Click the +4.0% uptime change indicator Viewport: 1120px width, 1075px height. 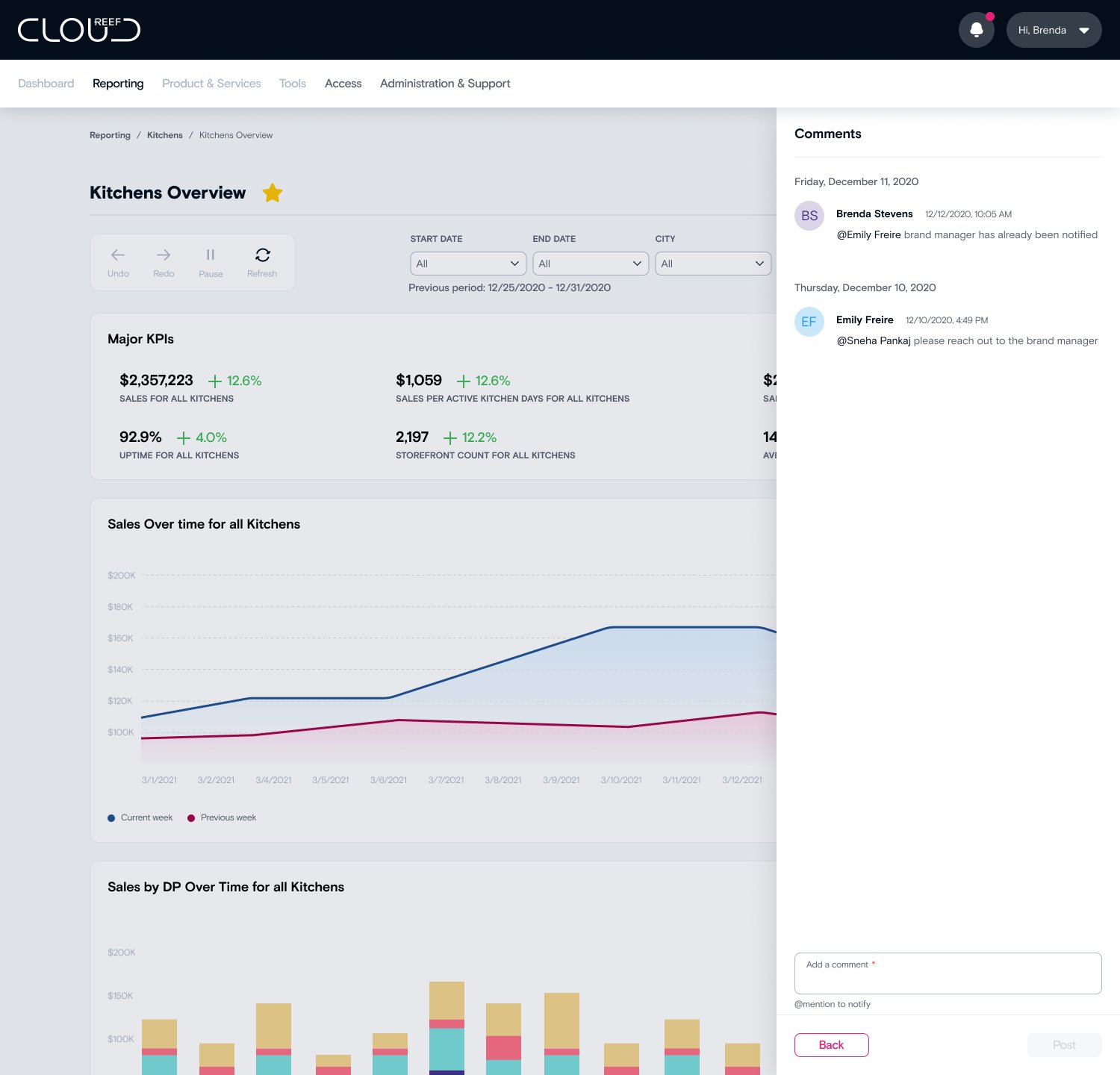pos(202,437)
